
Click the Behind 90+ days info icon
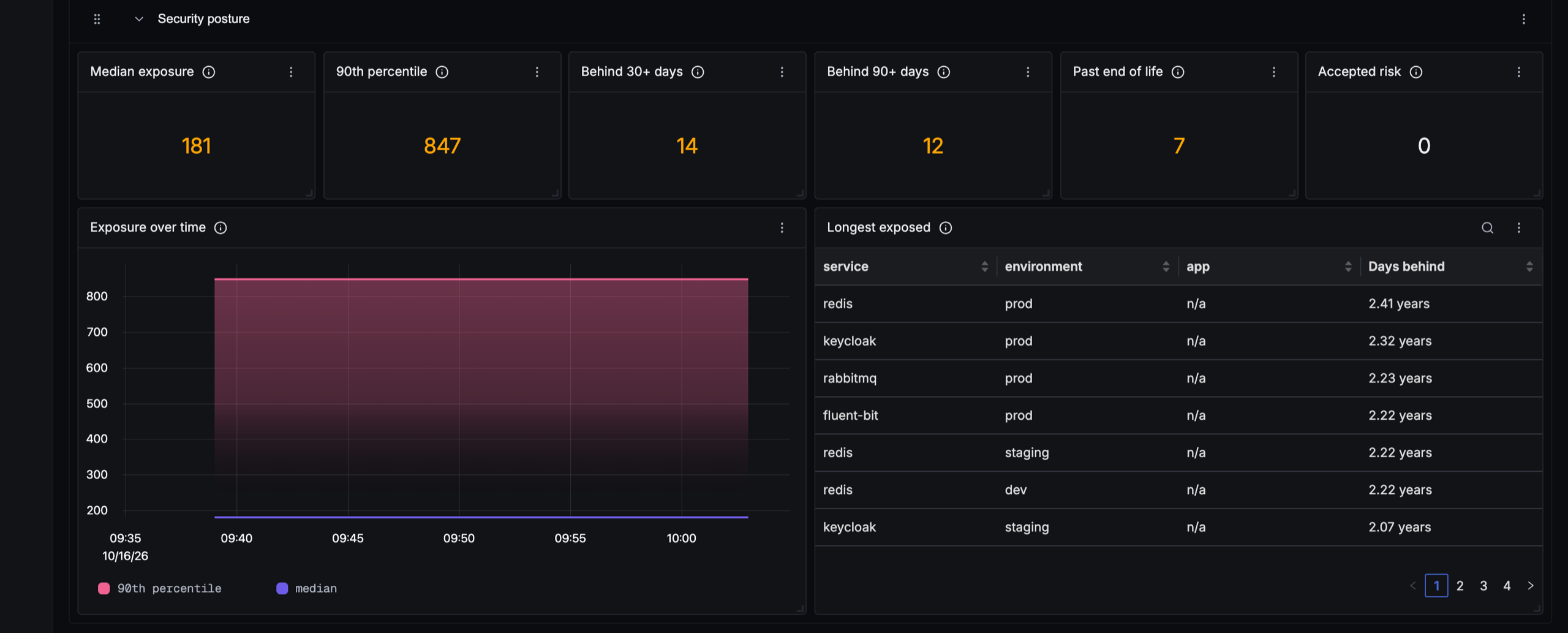[944, 72]
